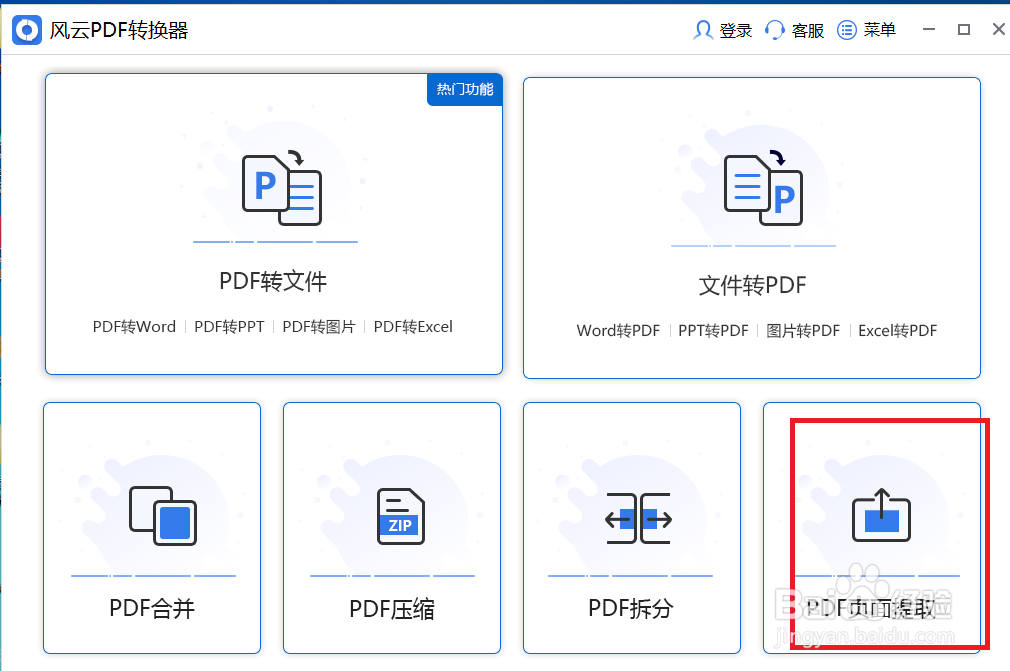
Task: Open PDF转图片 conversion link
Action: 319,326
